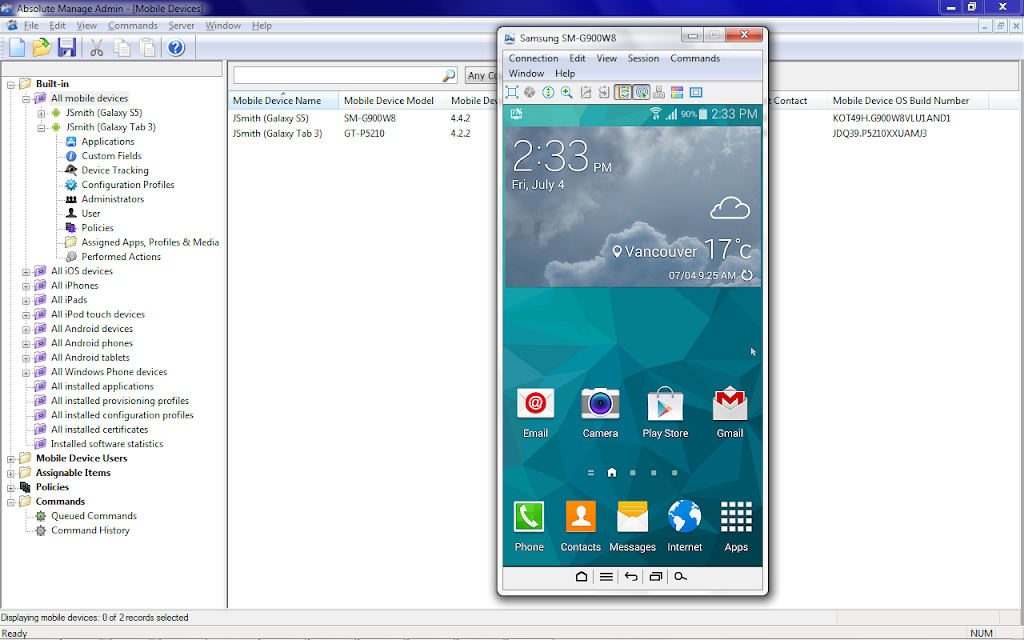The height and width of the screenshot is (640, 1024).
Task: Open Help via the question mark icon
Action: [176, 48]
